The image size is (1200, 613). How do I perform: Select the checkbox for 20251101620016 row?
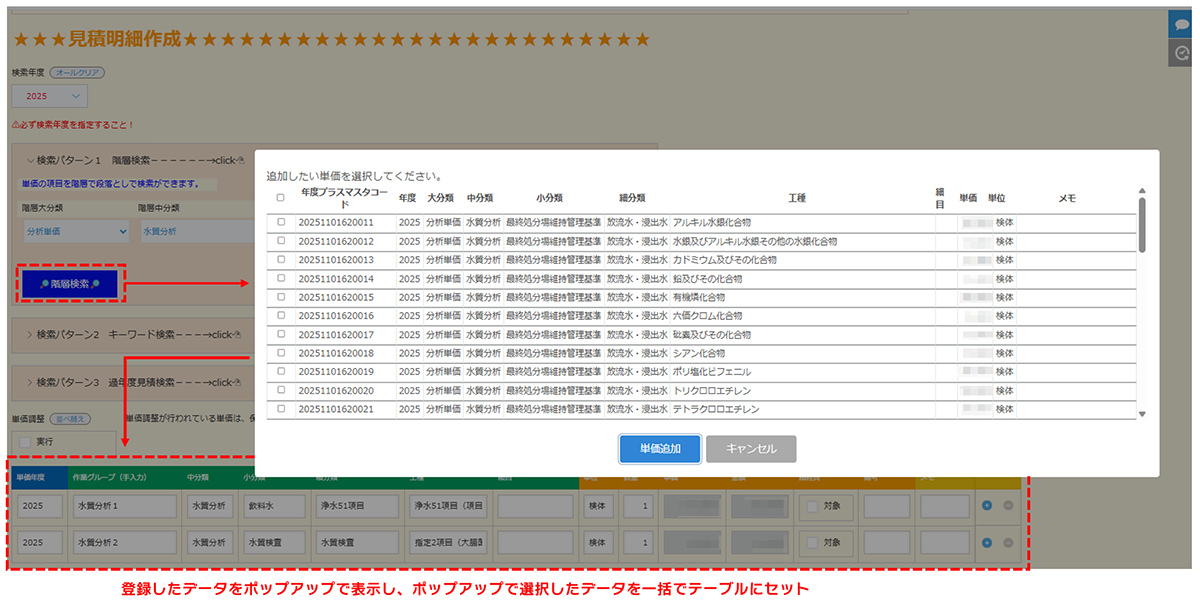pyautogui.click(x=281, y=316)
